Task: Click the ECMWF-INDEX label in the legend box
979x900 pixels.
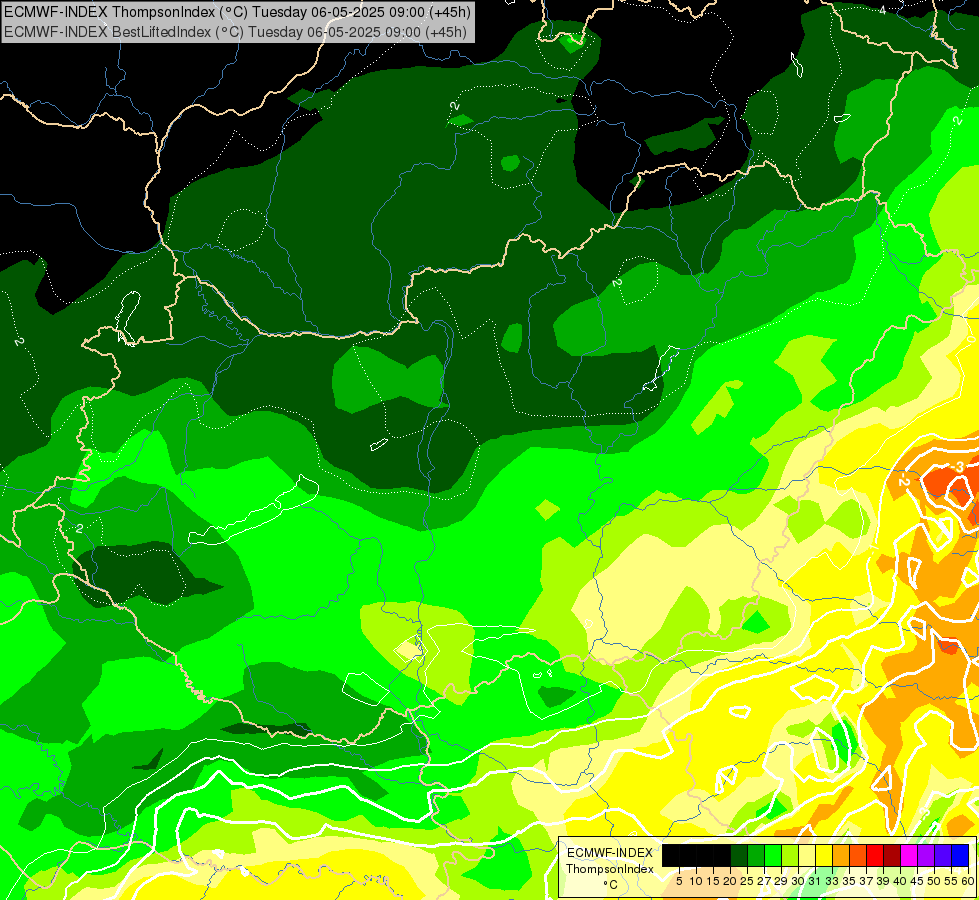Action: point(610,853)
